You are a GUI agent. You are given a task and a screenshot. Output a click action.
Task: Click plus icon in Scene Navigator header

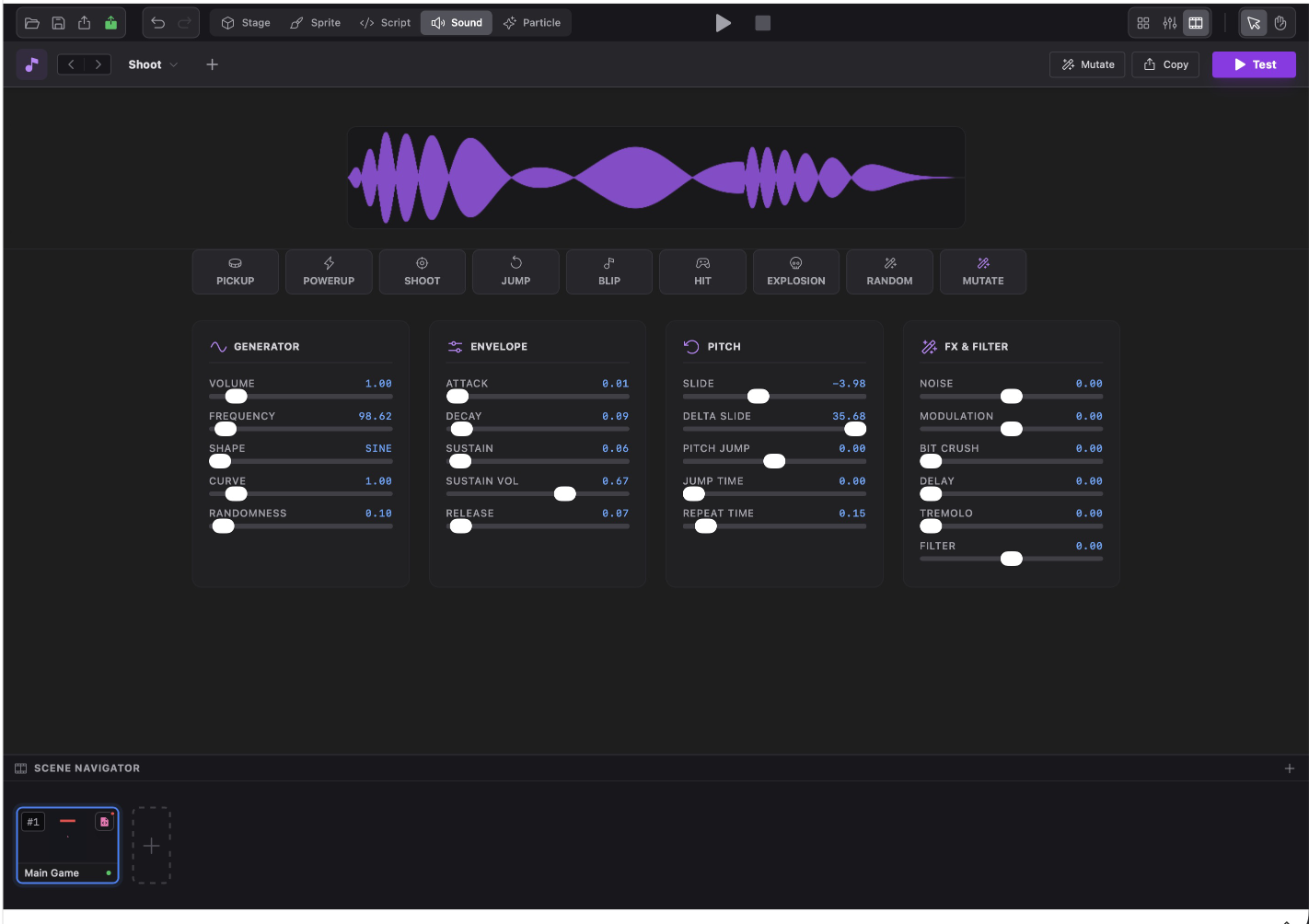[1290, 768]
